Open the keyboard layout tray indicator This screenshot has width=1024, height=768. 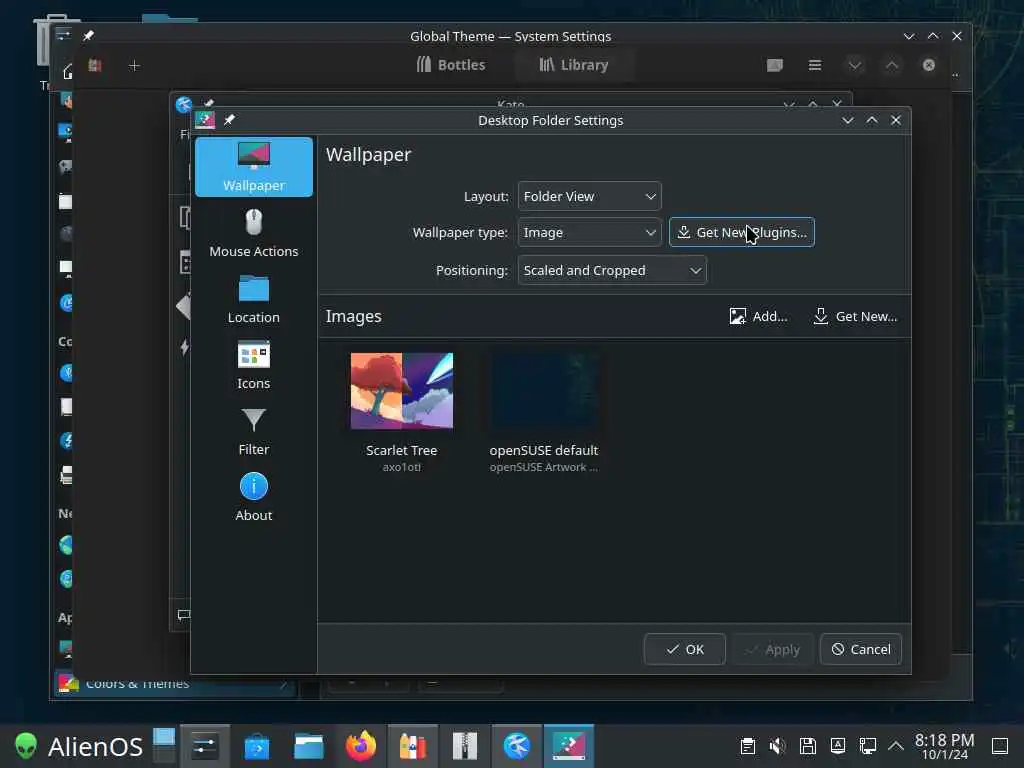(x=838, y=746)
